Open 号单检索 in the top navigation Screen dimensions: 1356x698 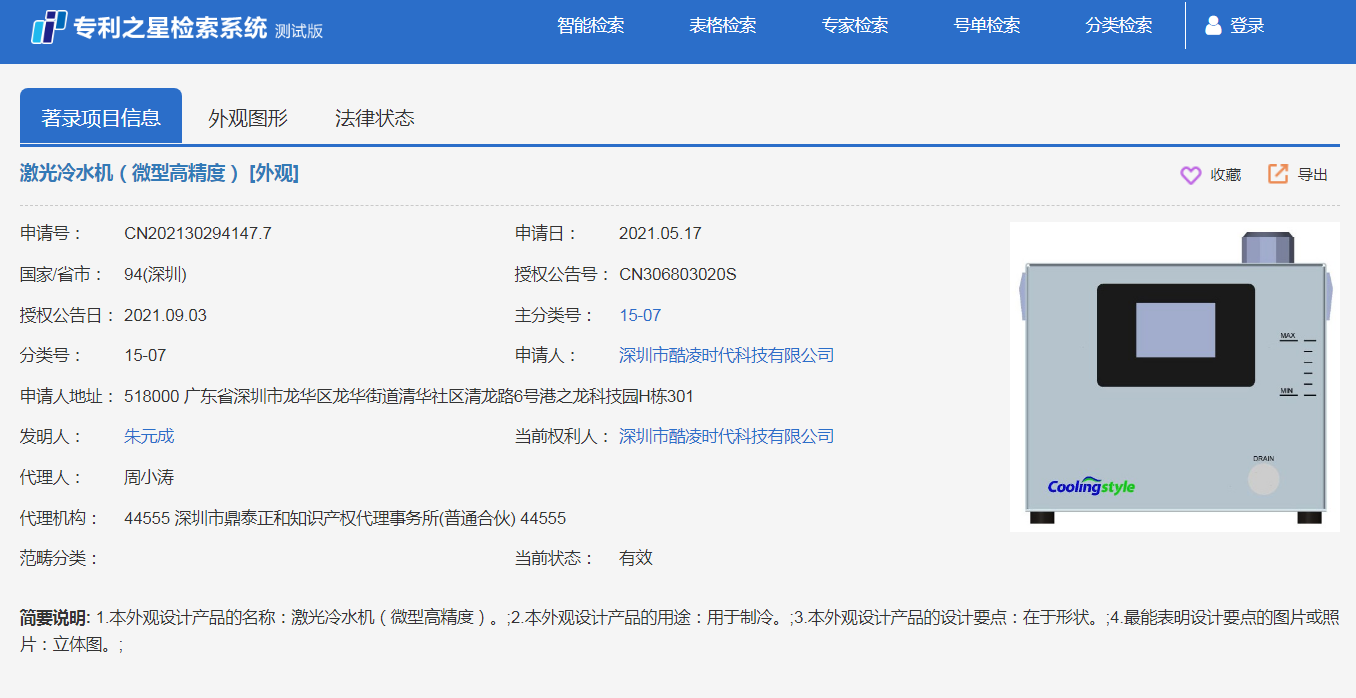986,26
